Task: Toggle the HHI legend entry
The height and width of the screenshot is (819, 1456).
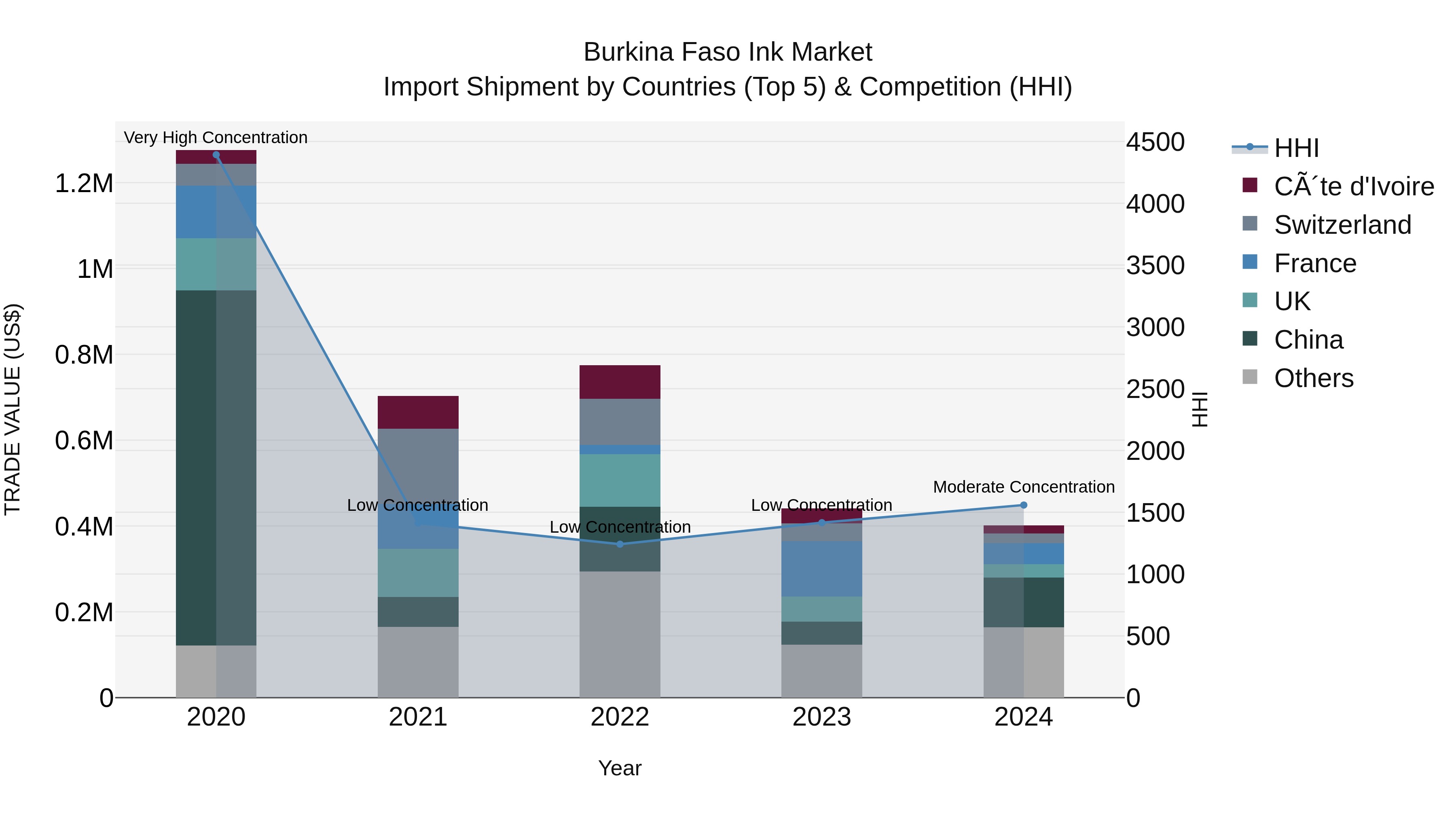Action: (x=1276, y=148)
